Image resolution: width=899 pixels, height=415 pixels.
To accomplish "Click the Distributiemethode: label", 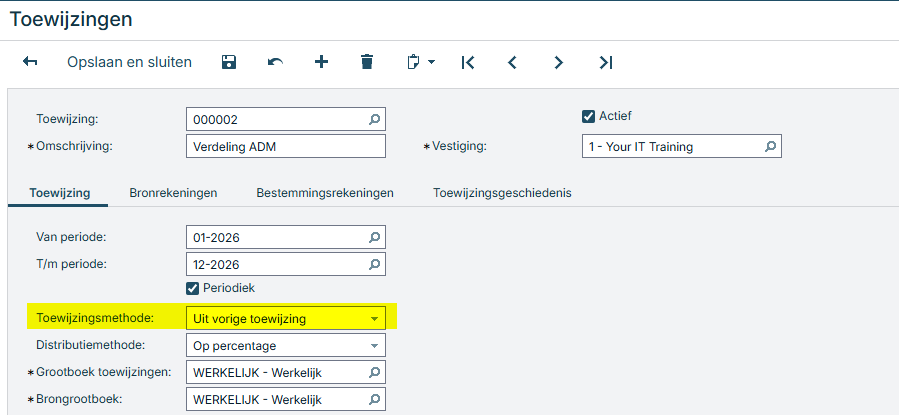I will (91, 345).
